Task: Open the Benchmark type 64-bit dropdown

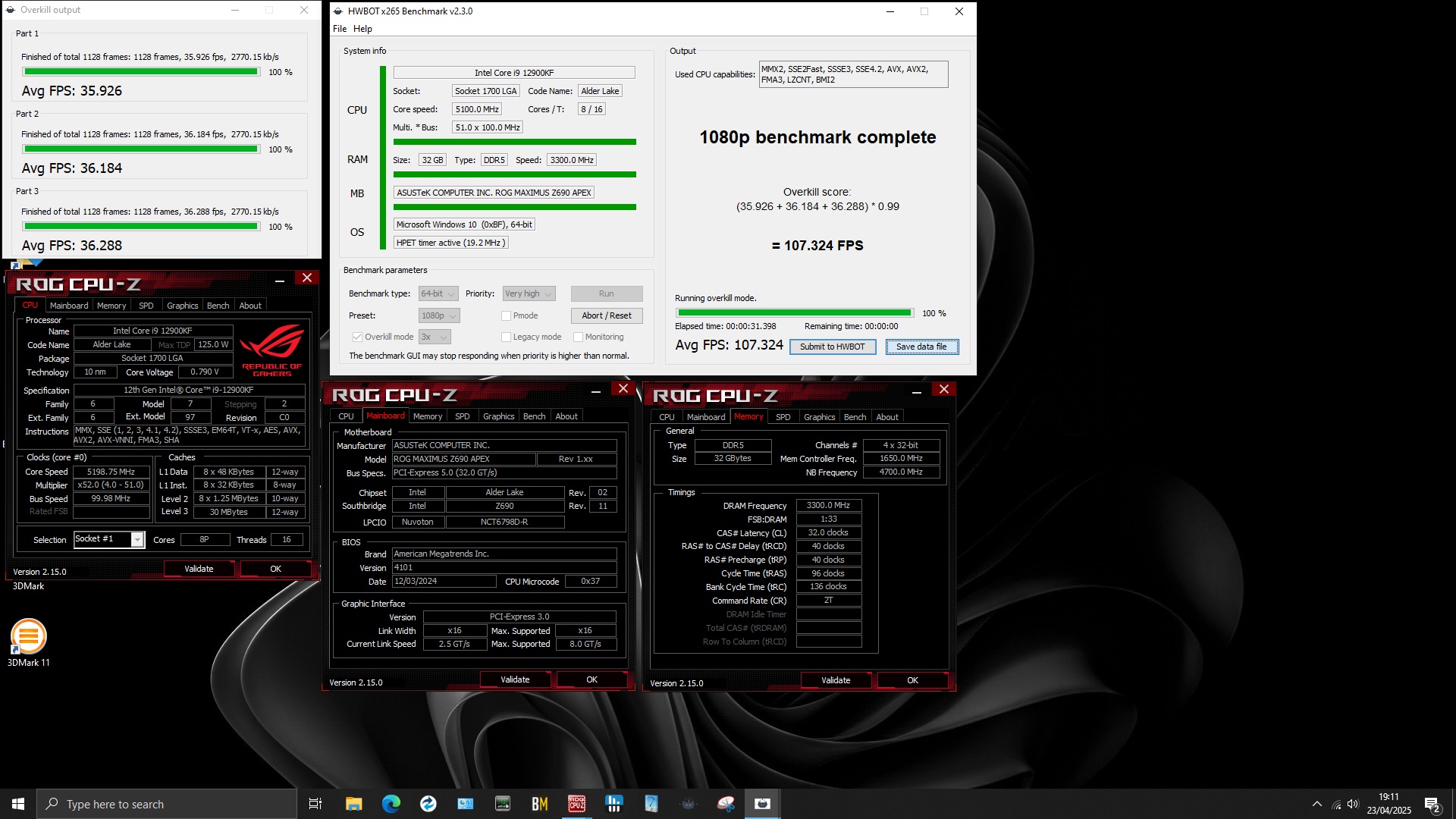Action: click(x=438, y=294)
